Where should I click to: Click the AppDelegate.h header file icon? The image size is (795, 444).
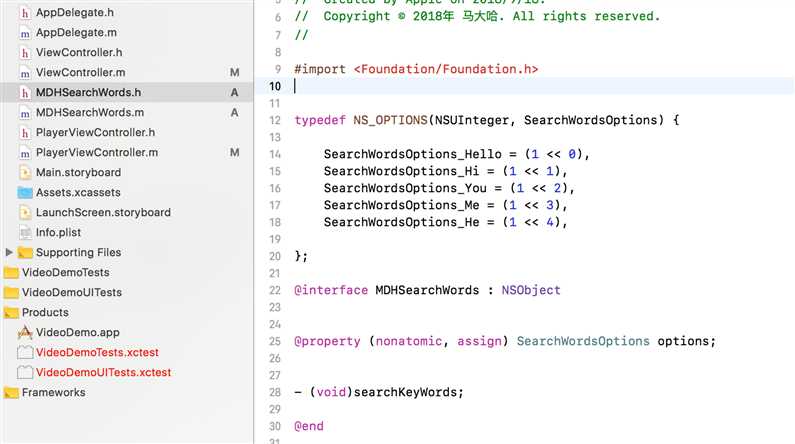point(24,13)
